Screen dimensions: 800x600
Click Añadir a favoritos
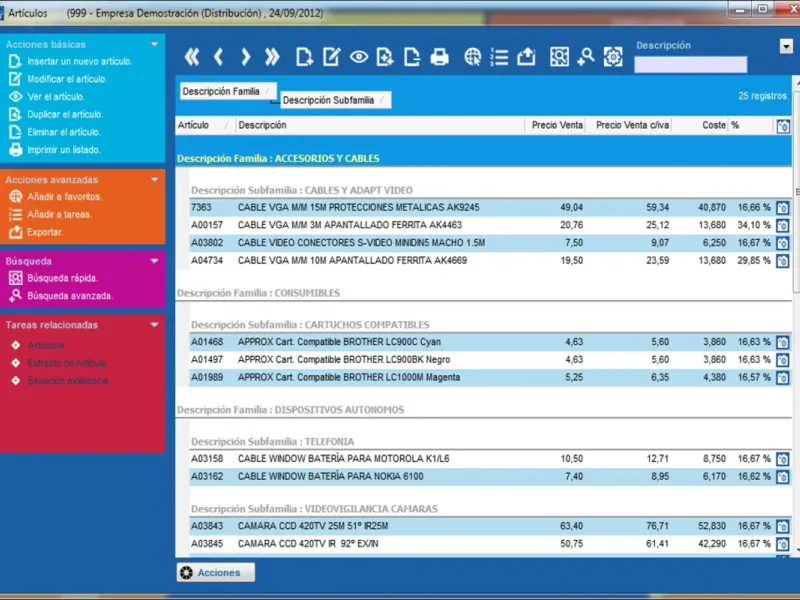point(64,196)
